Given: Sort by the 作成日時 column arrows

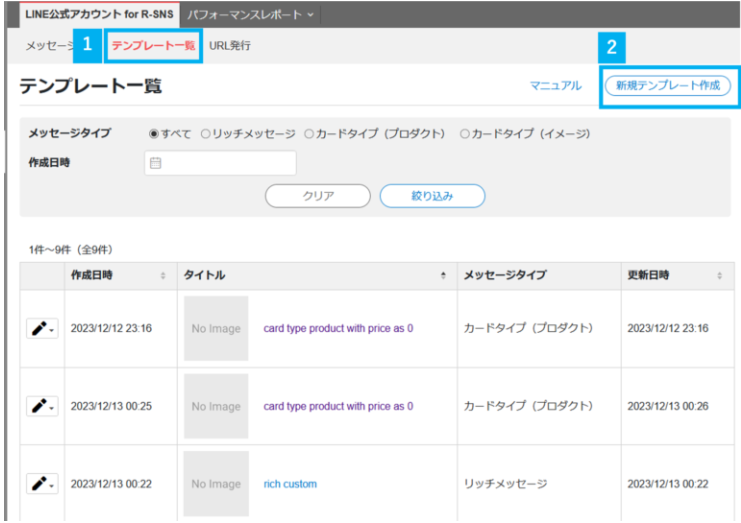Looking at the screenshot, I should tap(163, 276).
